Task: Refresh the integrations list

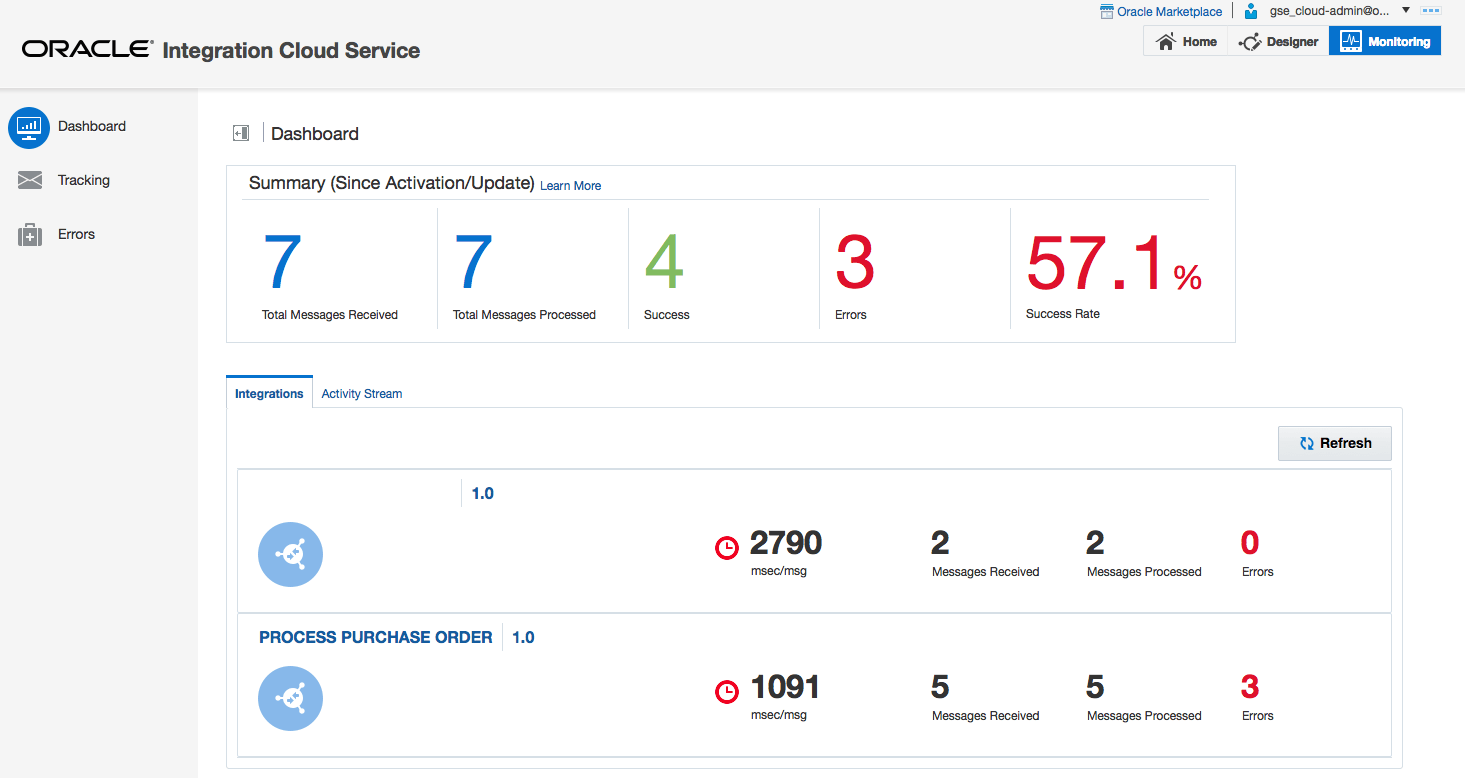Action: [x=1335, y=443]
